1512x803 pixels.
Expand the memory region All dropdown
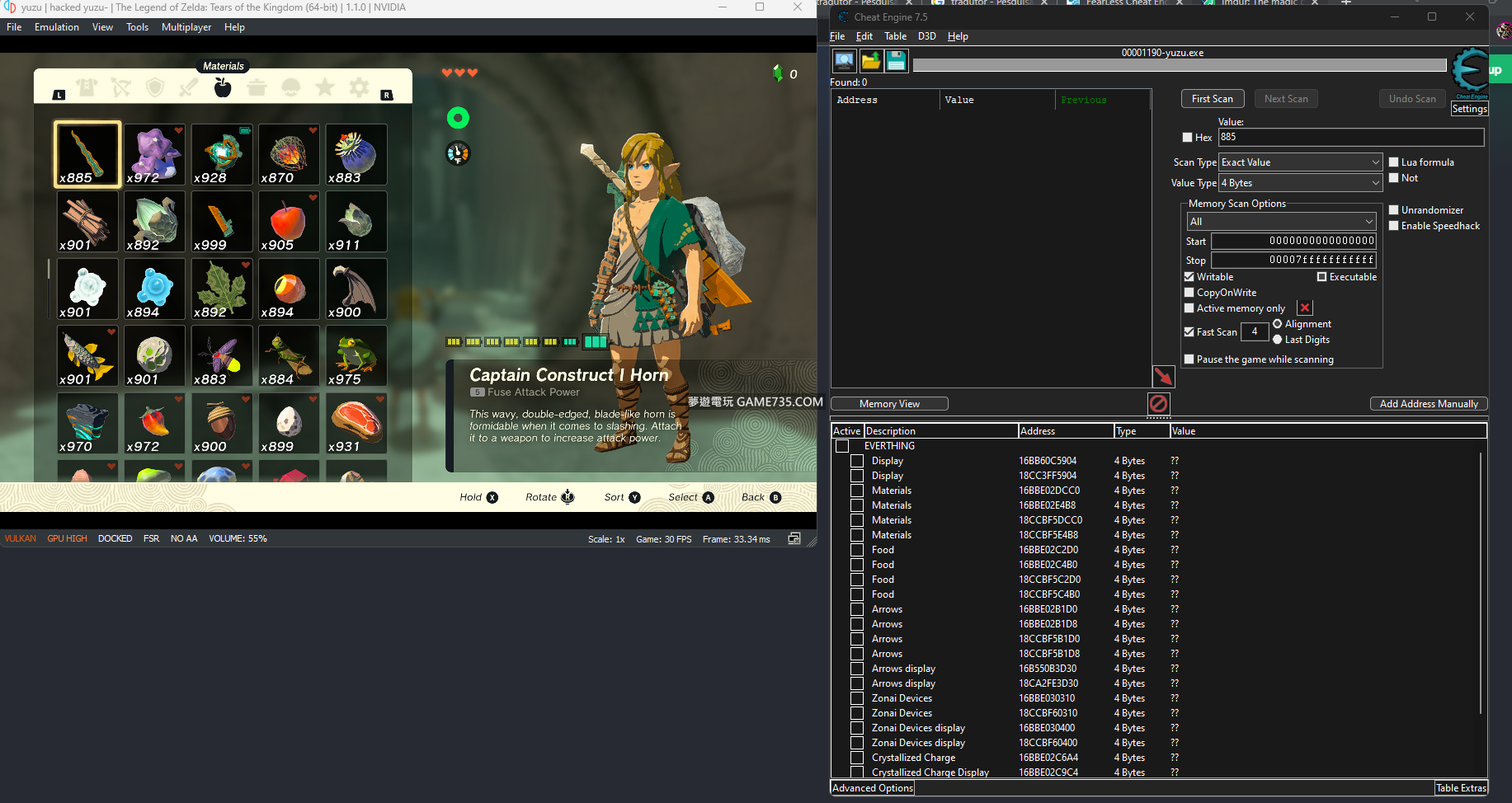pyautogui.click(x=1280, y=222)
